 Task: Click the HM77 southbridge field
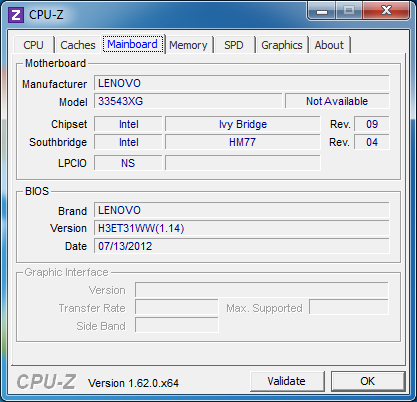(243, 142)
